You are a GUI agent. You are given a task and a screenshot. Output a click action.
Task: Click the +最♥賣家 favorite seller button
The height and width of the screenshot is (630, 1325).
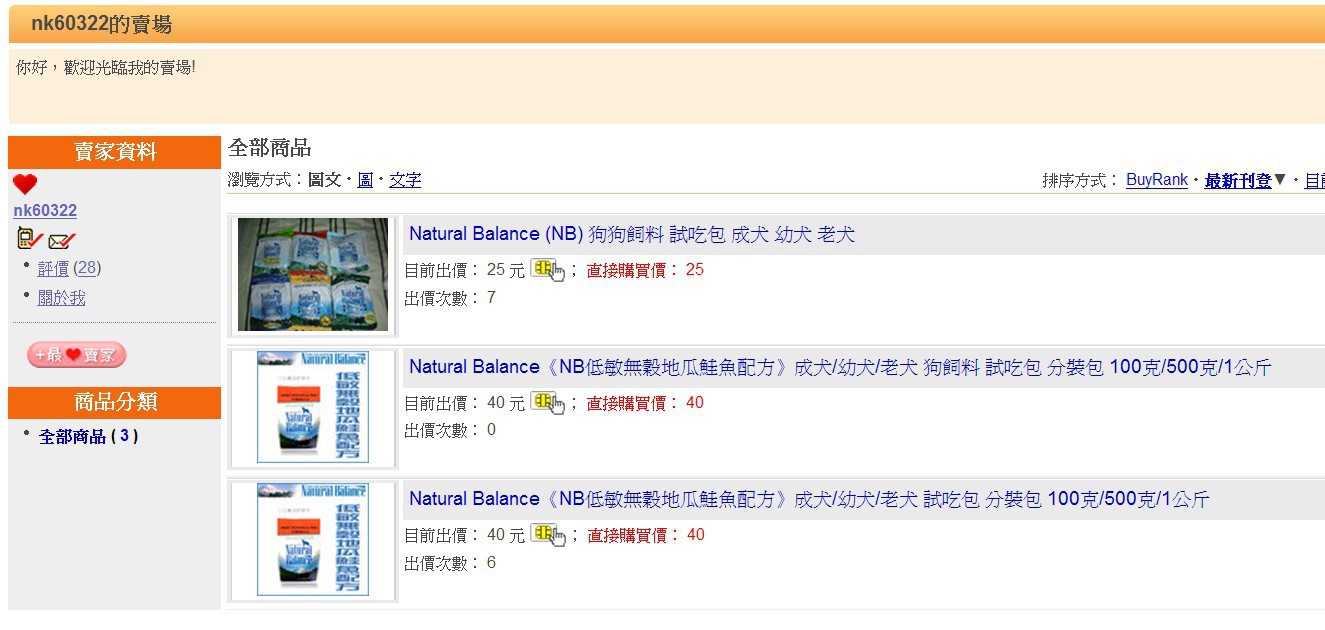click(77, 354)
